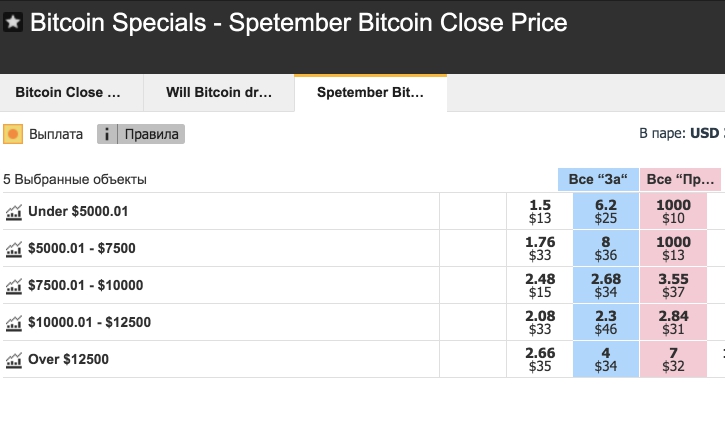Screen dimensions: 725x426
Task: Open graph icon for $5000.01 - $7500
Action: [x=14, y=249]
